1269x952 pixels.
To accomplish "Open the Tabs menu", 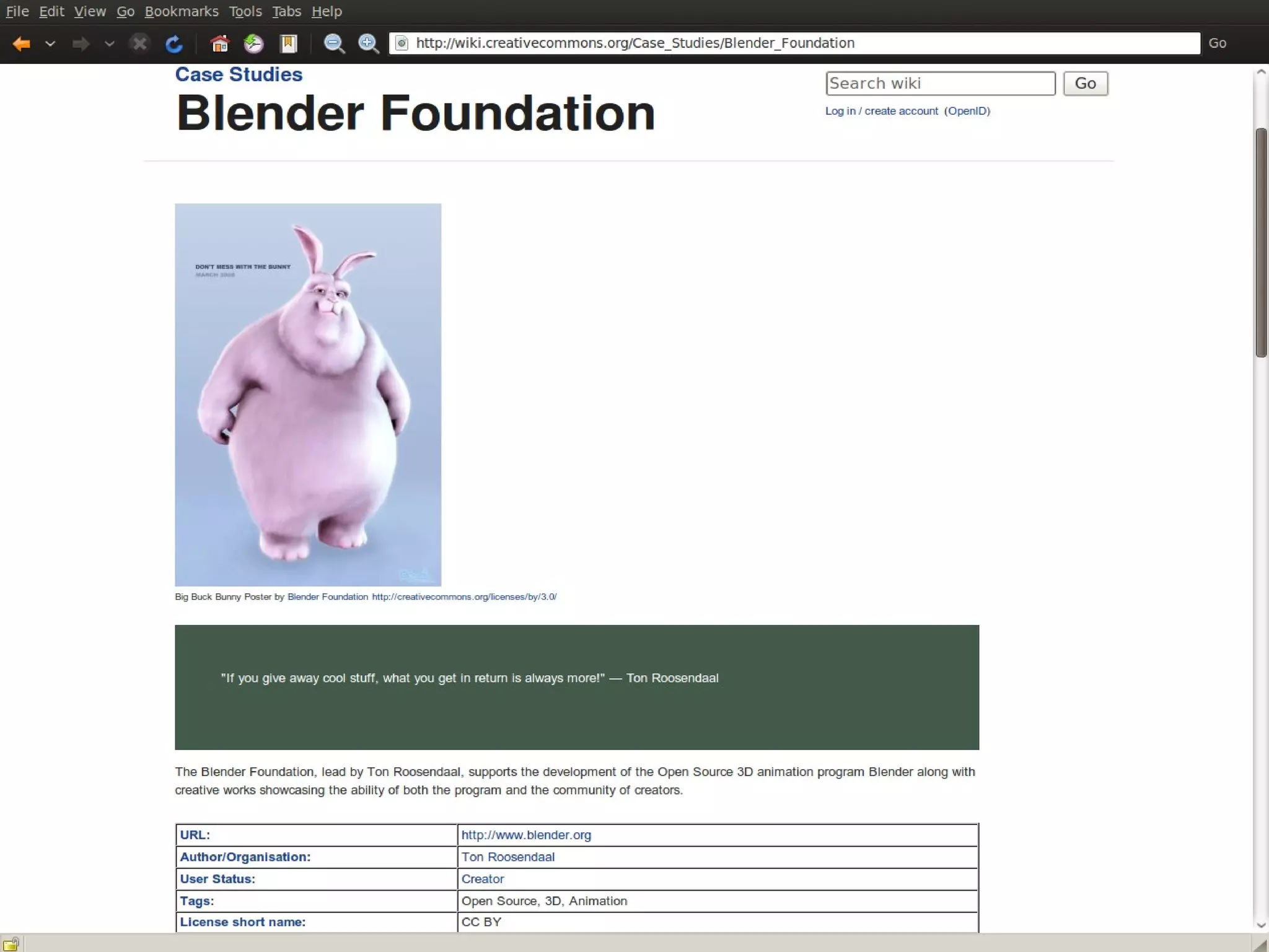I will coord(286,11).
